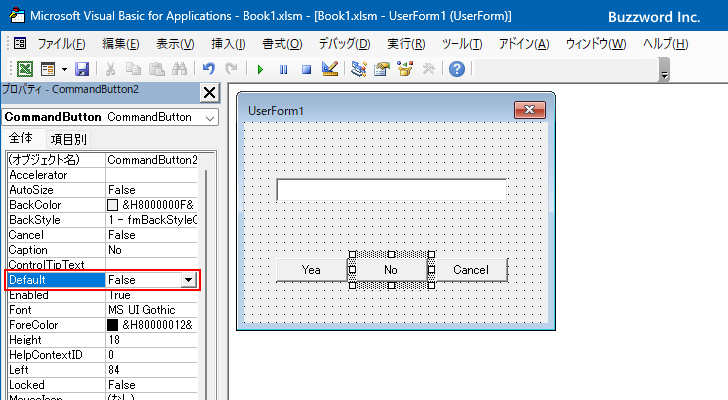This screenshot has width=728, height=400.
Task: Click the Copy icon in the toolbar
Action: (134, 69)
